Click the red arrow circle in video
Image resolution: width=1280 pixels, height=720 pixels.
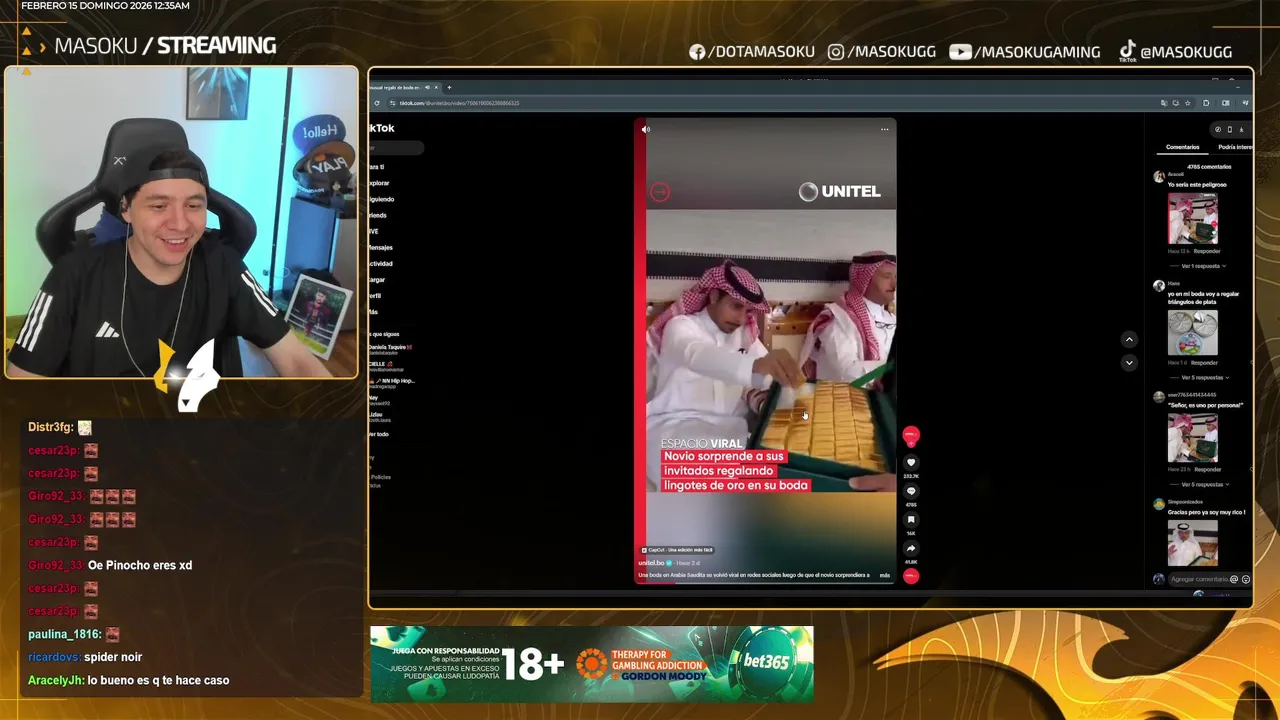tap(660, 192)
